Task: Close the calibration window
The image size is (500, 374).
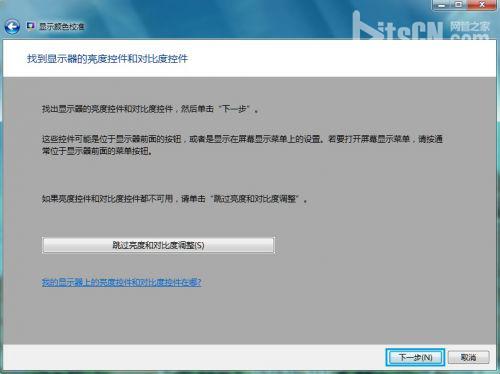Action: click(482, 5)
